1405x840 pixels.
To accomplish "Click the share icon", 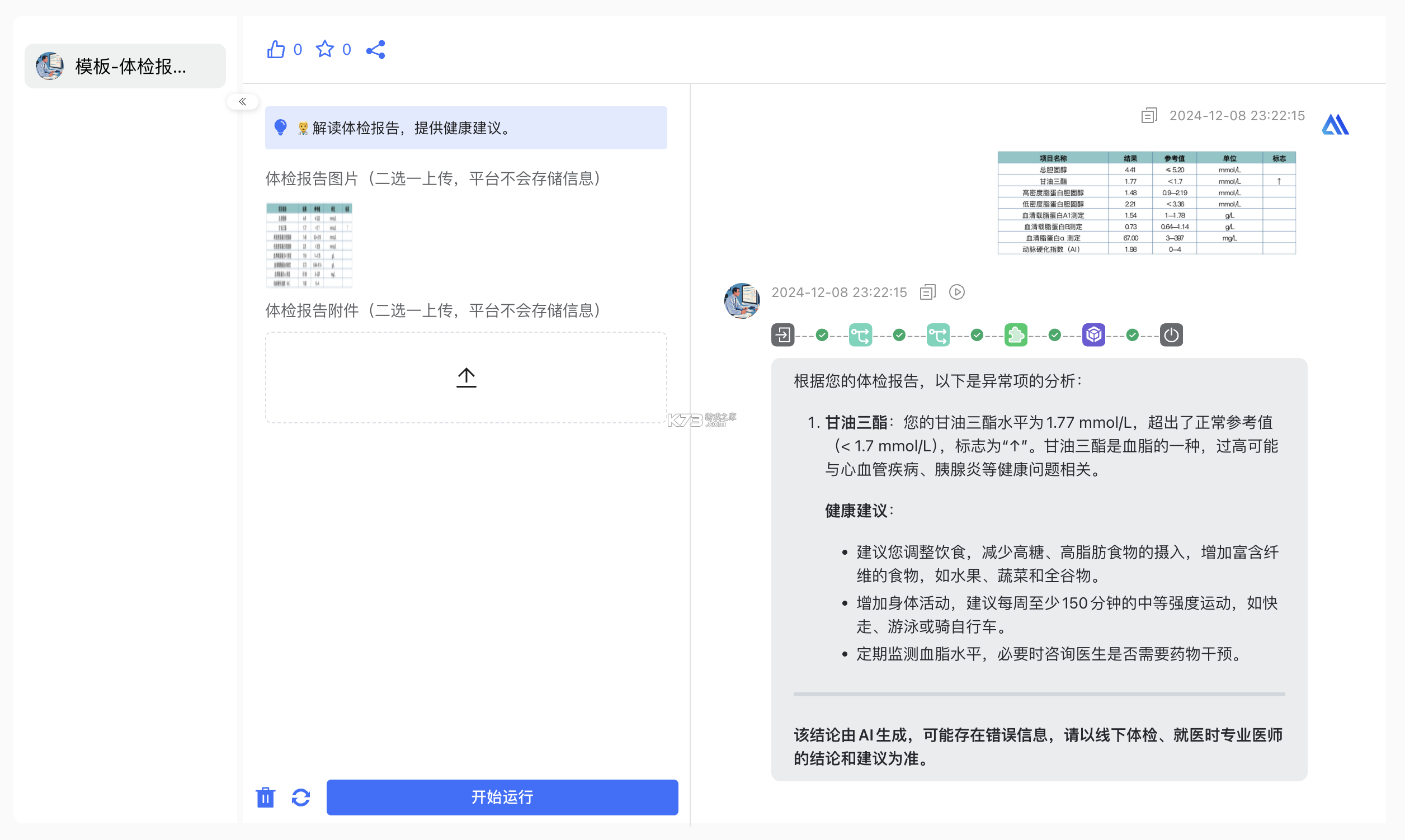I will (x=376, y=49).
